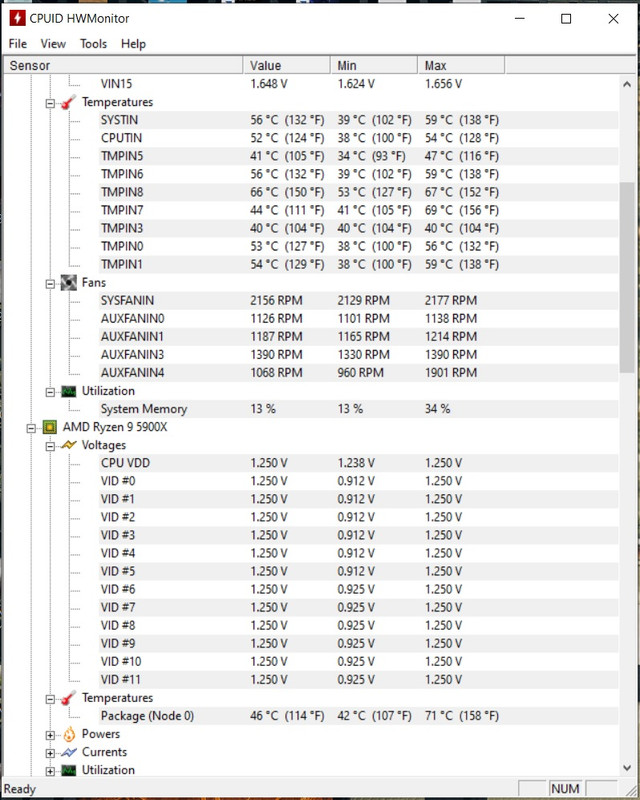Open the View menu
This screenshot has height=800, width=640.
point(53,44)
